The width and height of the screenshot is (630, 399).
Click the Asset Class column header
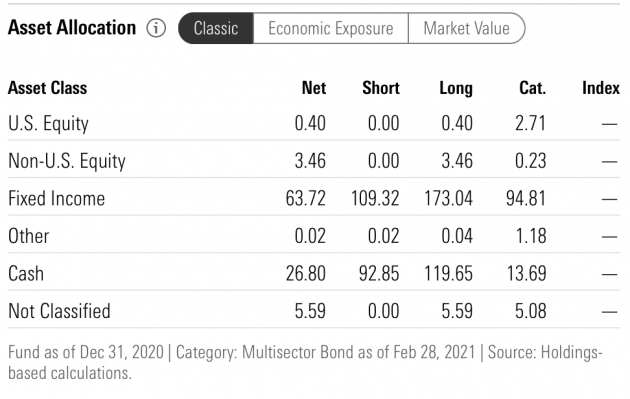[x=47, y=88]
